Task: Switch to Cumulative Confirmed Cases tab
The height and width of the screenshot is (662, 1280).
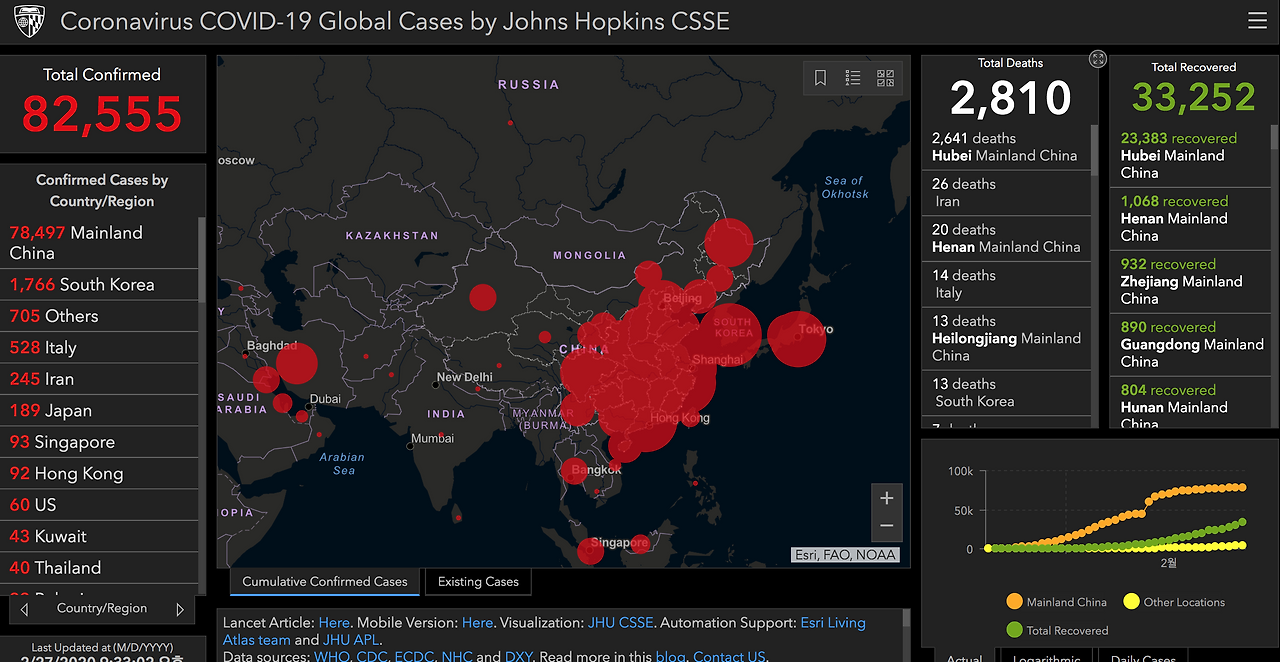Action: (325, 581)
